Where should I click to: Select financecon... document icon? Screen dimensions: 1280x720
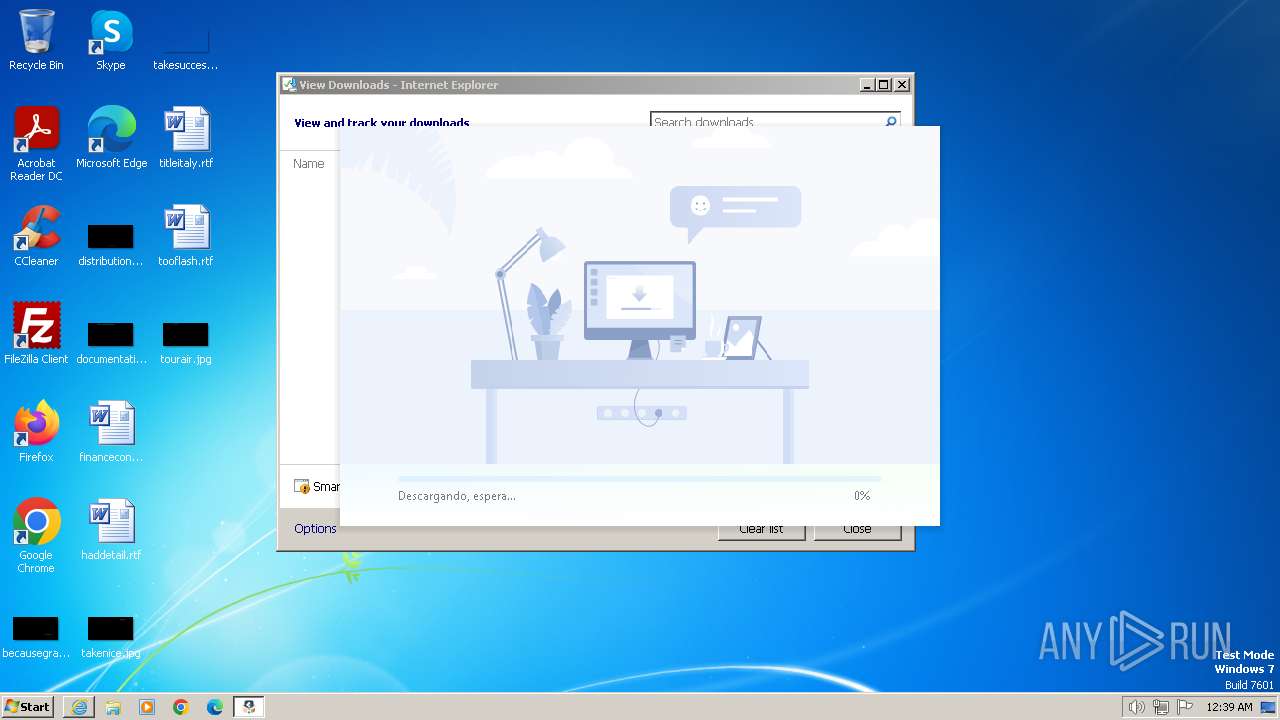[x=111, y=432]
